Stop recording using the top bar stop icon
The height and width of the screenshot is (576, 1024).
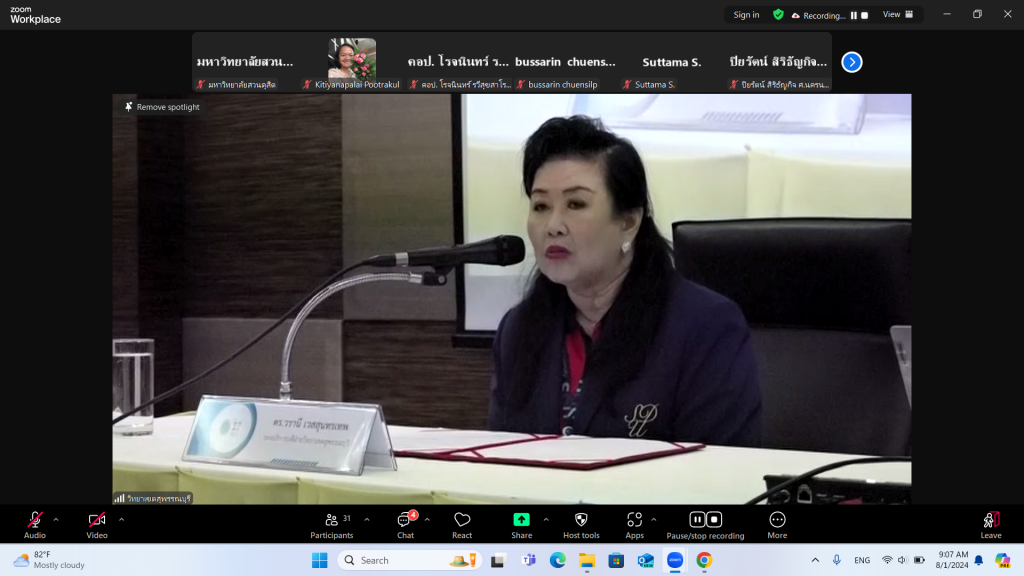[865, 15]
